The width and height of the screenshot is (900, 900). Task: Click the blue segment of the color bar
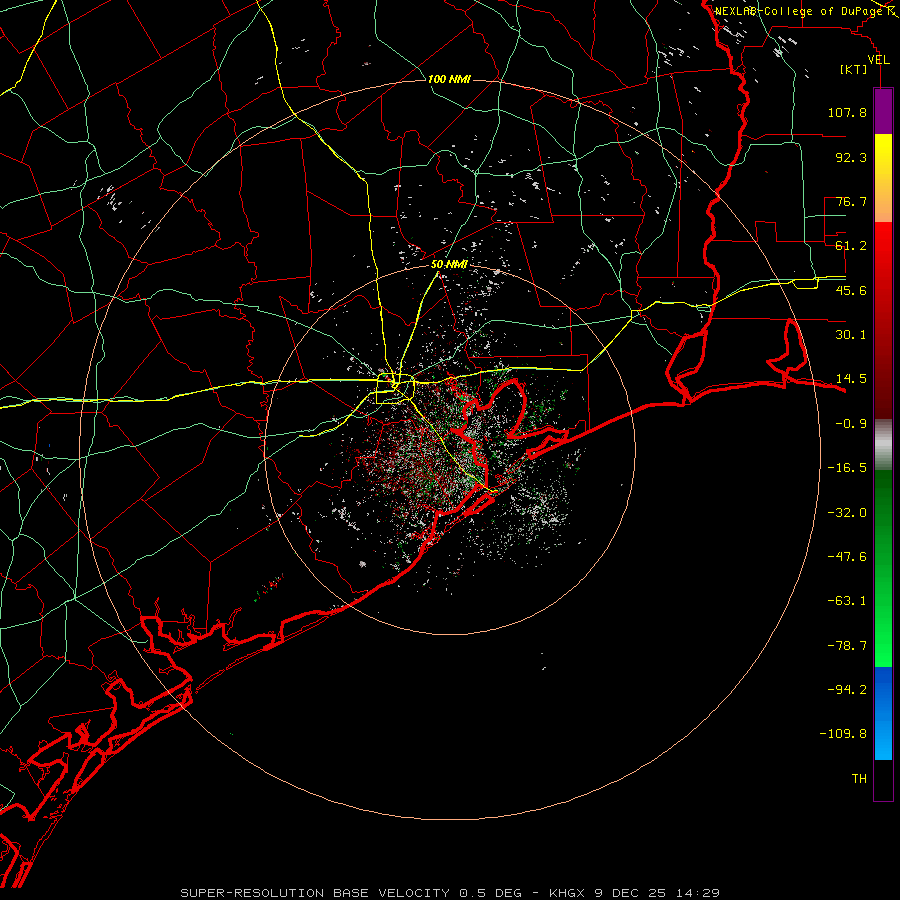[883, 713]
